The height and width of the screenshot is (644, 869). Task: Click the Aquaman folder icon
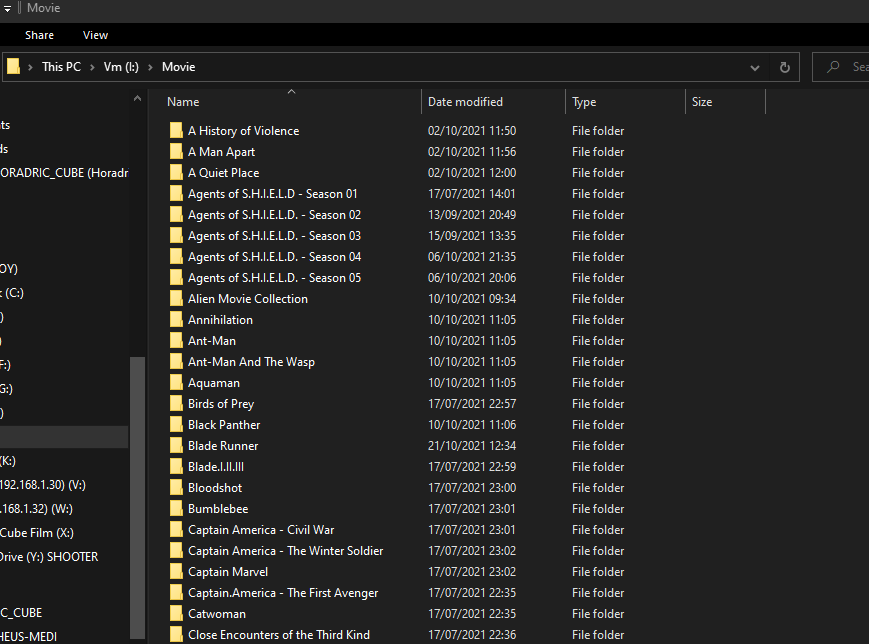click(176, 383)
